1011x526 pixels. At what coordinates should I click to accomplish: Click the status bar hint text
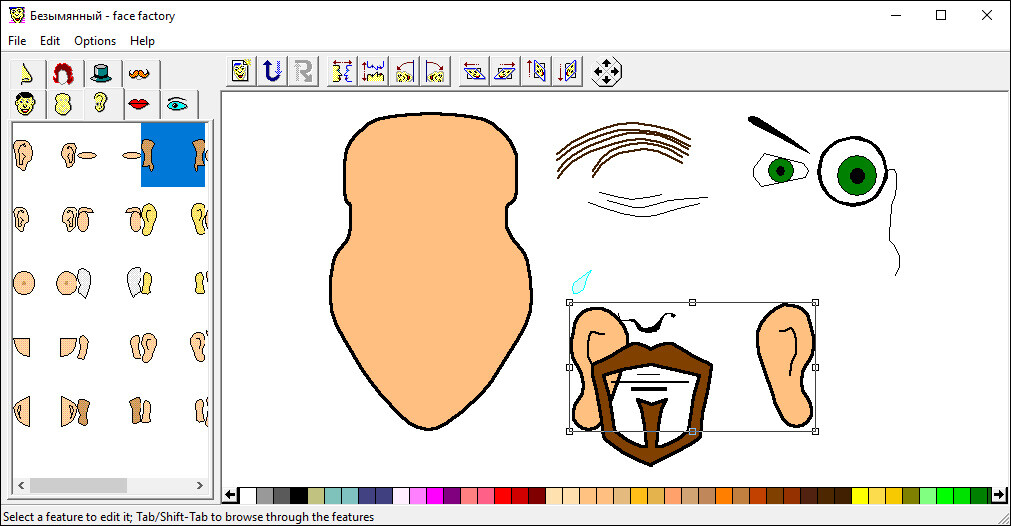click(188, 517)
